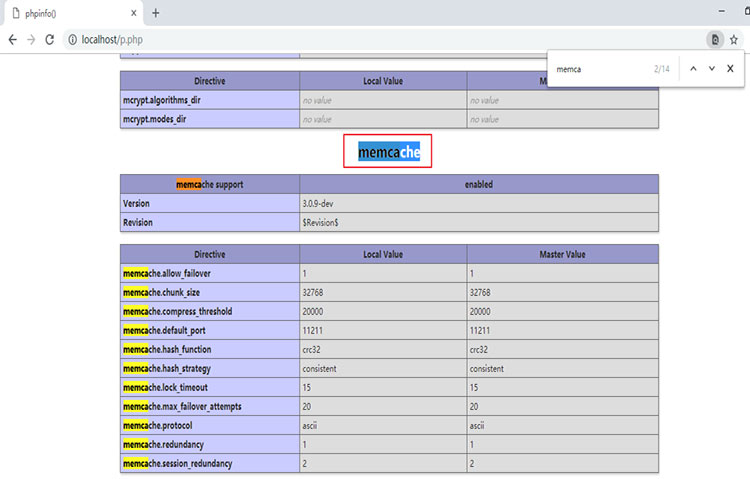Reload the phpinfo page
The width and height of the screenshot is (750, 479).
point(51,39)
